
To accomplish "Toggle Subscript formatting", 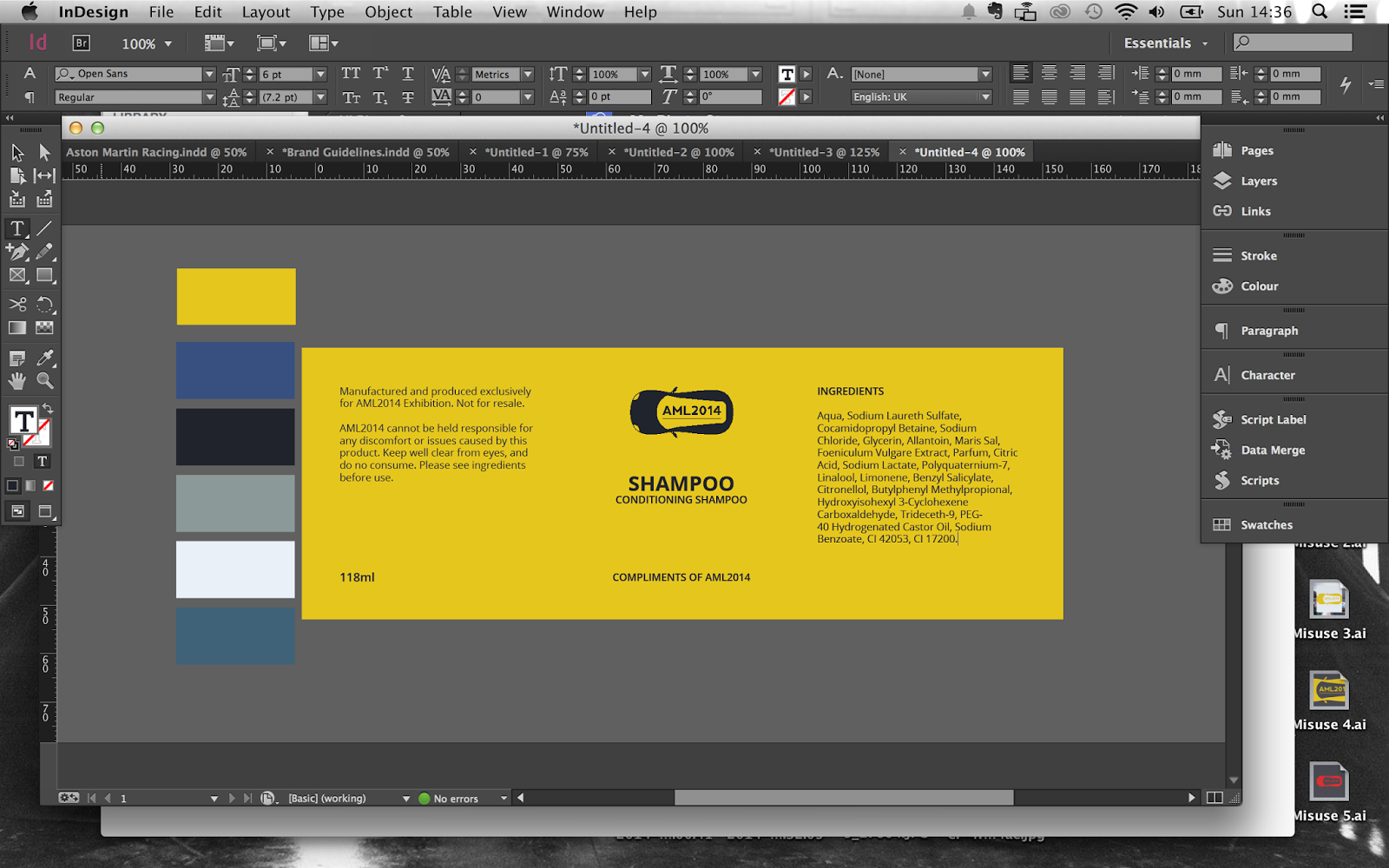I will [380, 97].
